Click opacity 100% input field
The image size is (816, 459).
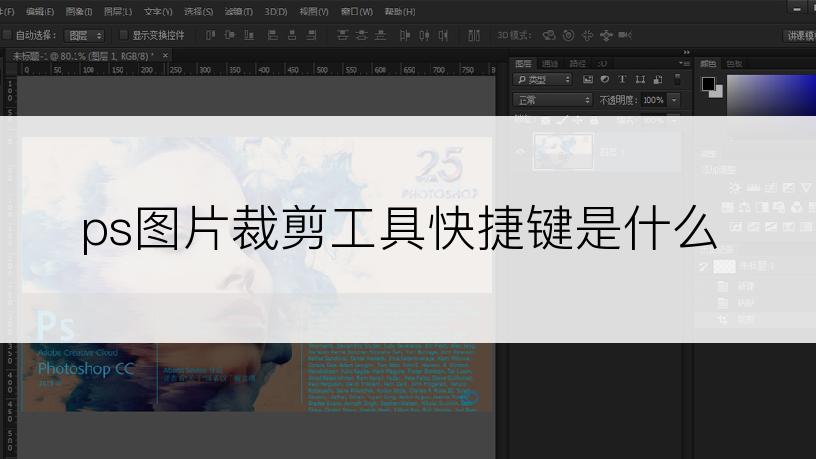(654, 100)
